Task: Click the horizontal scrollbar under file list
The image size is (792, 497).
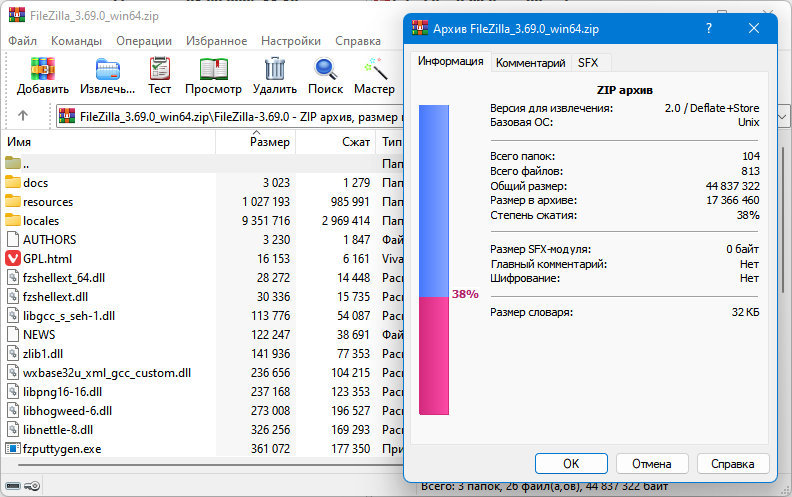Action: click(210, 465)
